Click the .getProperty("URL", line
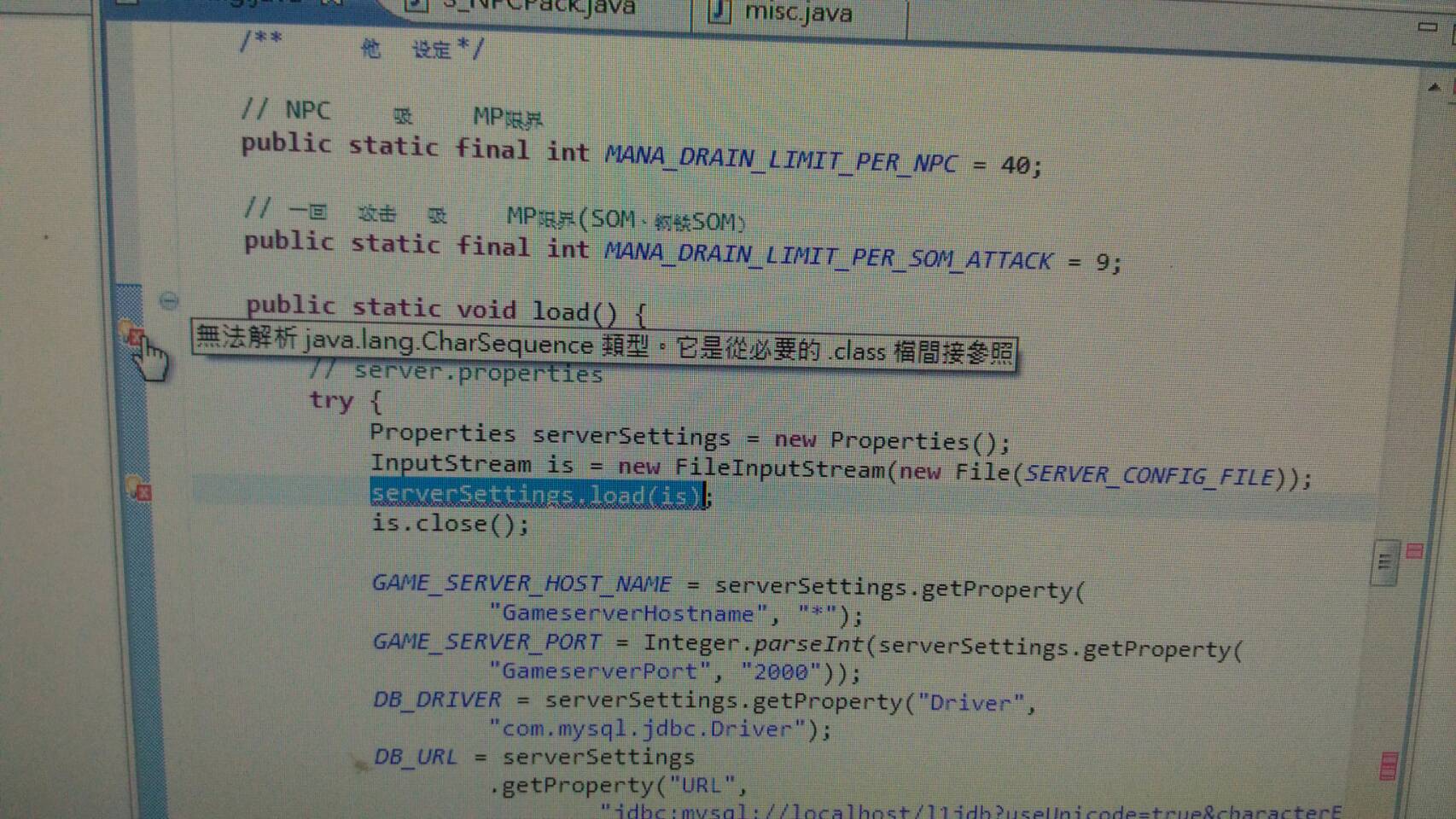 [x=618, y=785]
